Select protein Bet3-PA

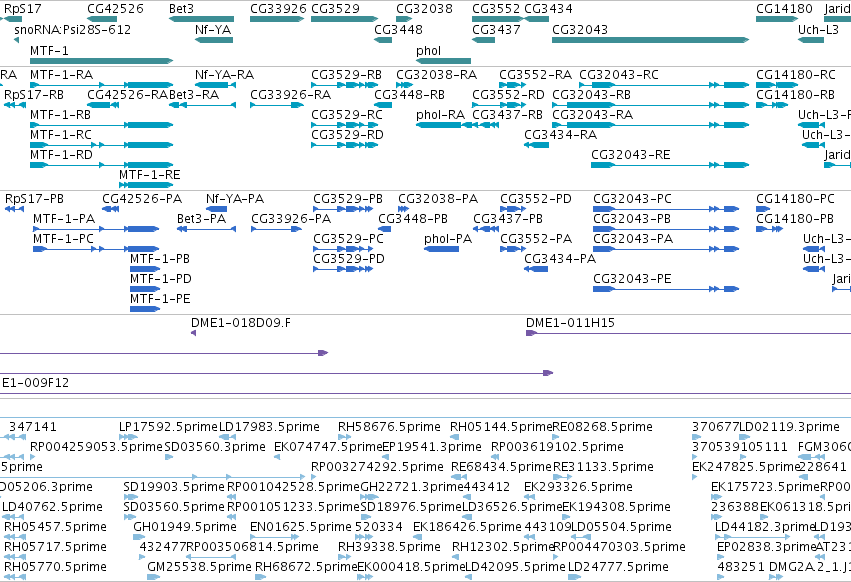click(x=201, y=219)
